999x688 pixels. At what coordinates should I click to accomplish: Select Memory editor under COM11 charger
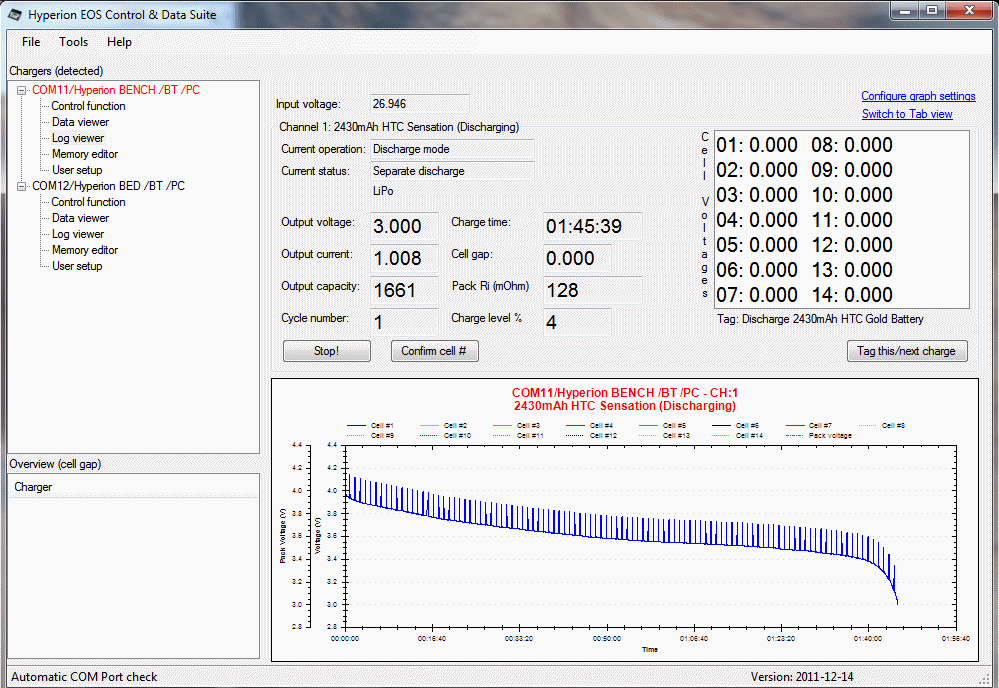85,154
